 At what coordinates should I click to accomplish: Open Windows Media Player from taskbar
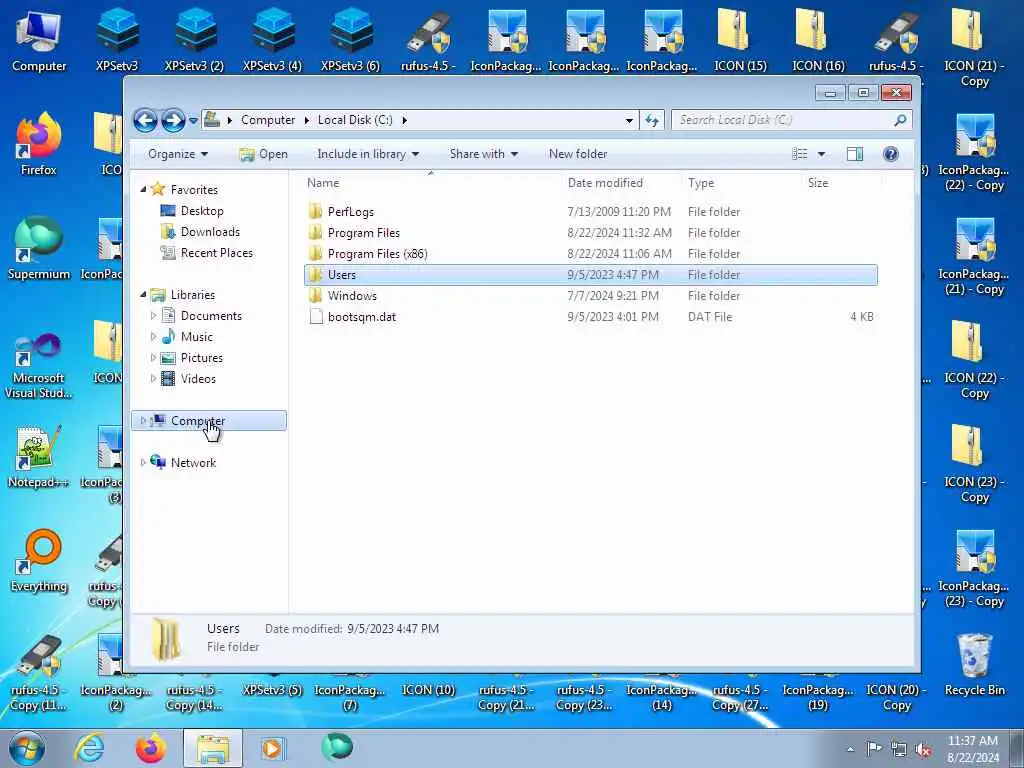(x=272, y=748)
